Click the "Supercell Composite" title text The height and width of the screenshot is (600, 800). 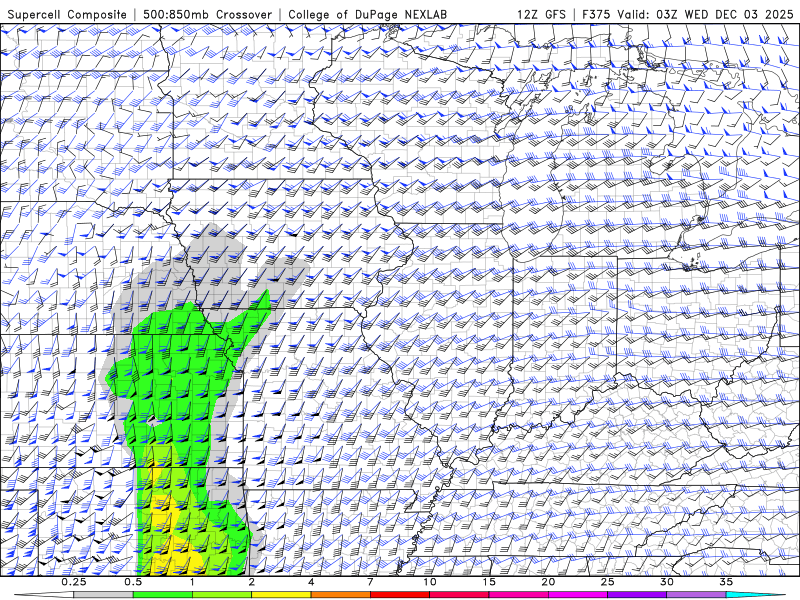tap(67, 14)
